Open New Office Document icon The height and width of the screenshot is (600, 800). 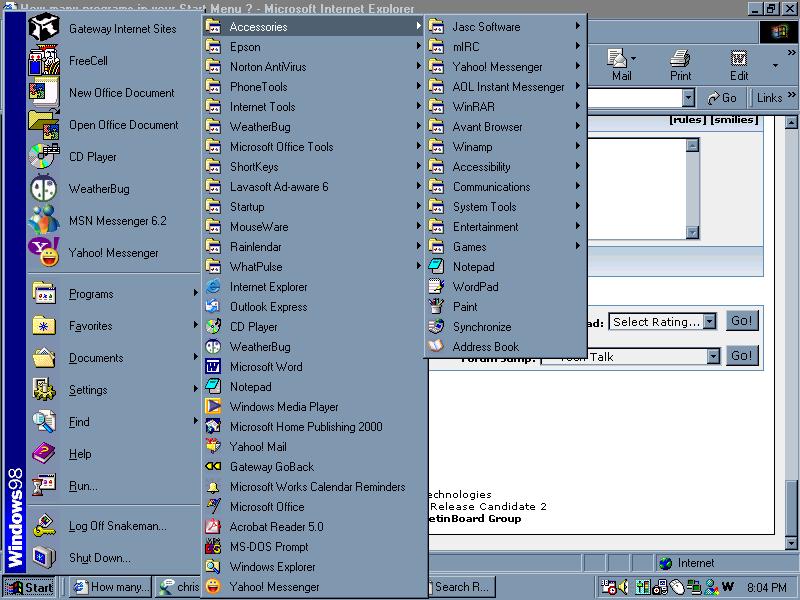(x=44, y=92)
